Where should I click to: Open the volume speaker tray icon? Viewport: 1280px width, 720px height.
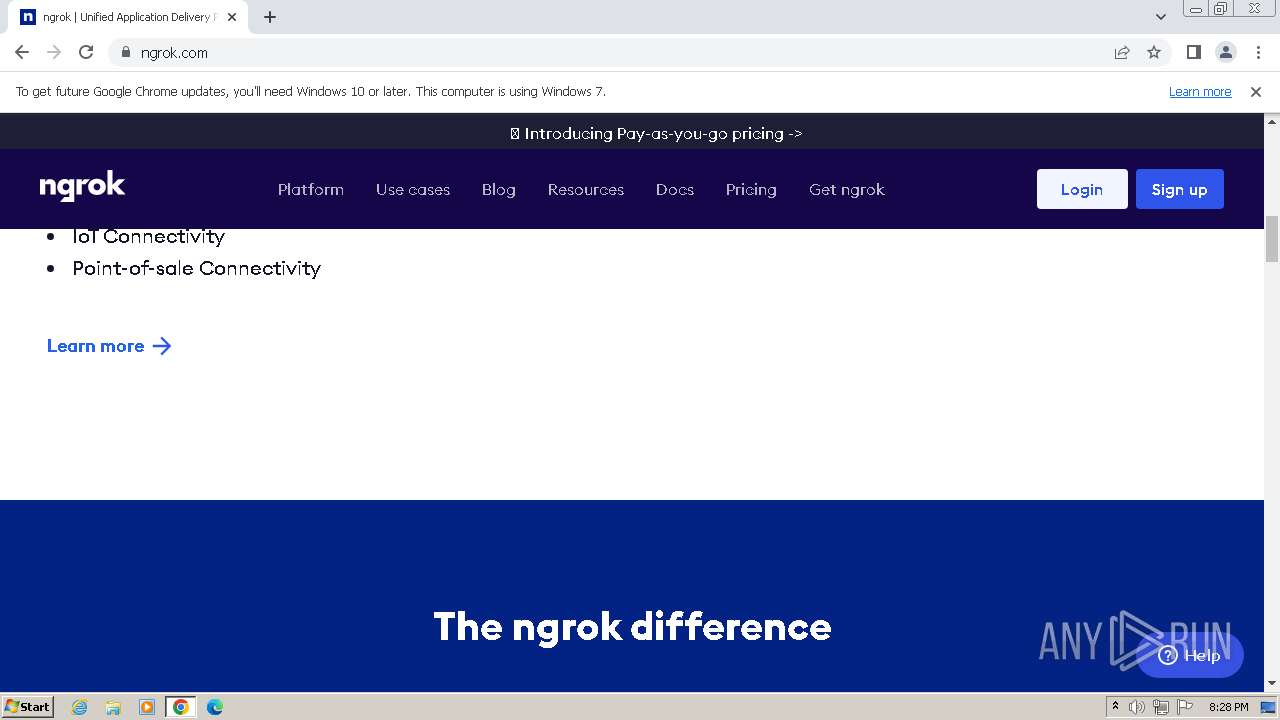[x=1137, y=707]
